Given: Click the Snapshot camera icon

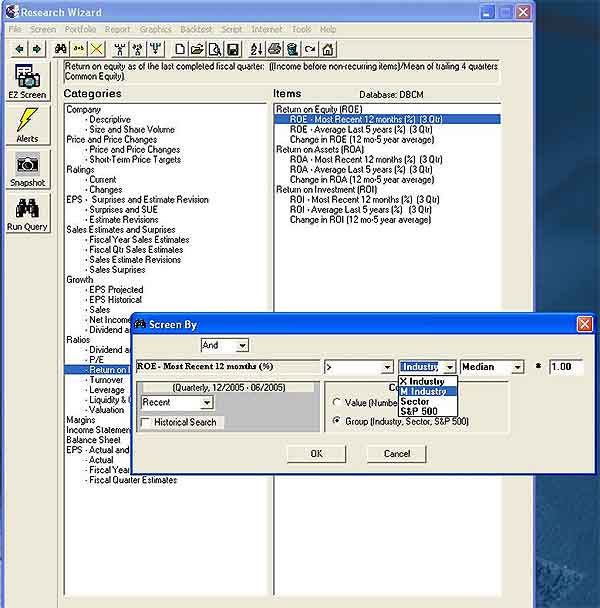Looking at the screenshot, I should (26, 167).
